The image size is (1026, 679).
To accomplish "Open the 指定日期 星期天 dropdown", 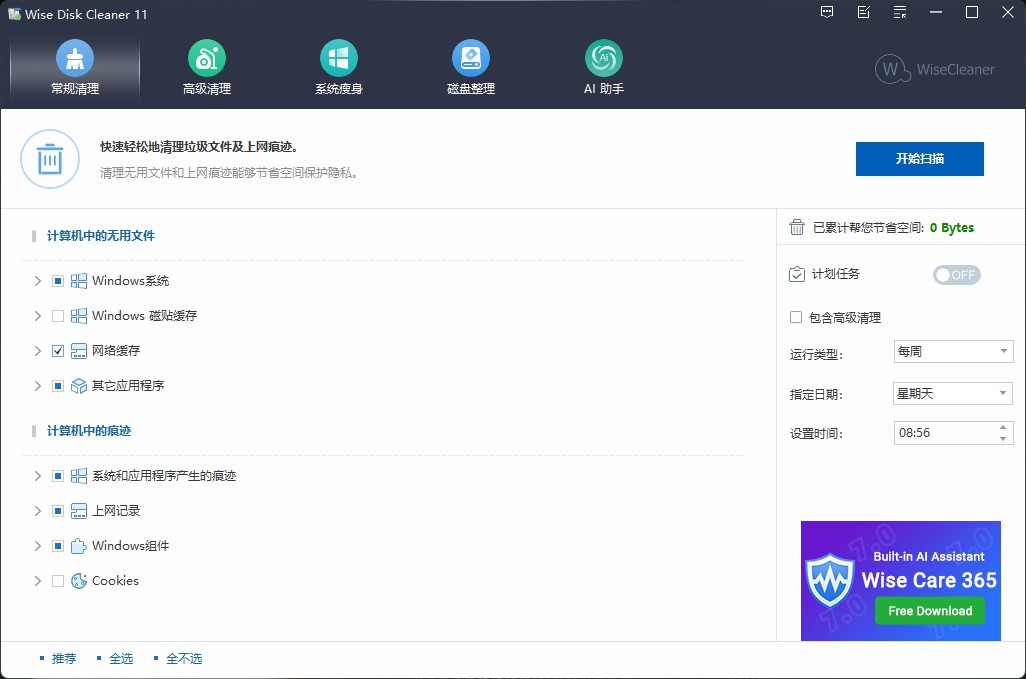I will [x=952, y=394].
